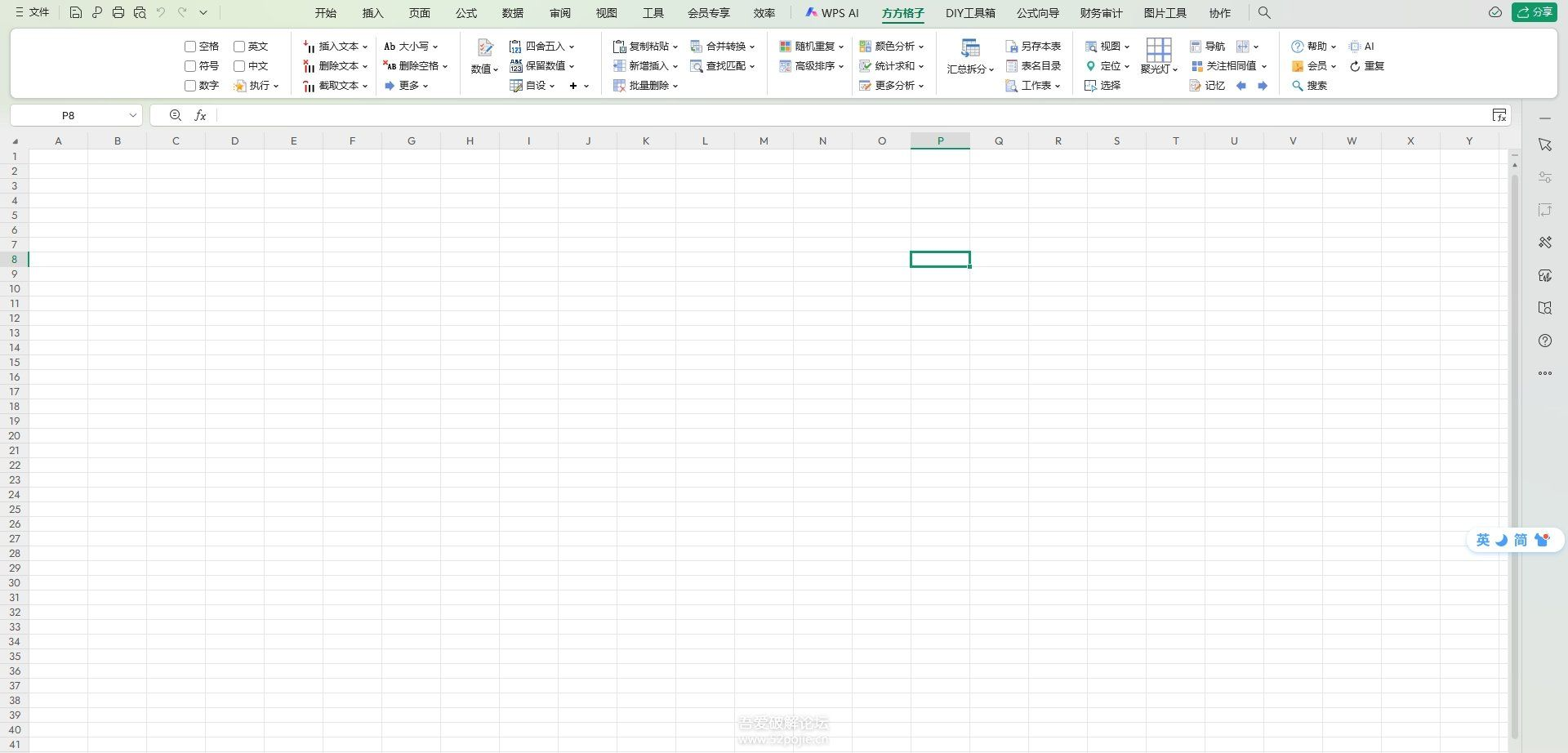The height and width of the screenshot is (753, 1568).
Task: Open the 表名目录 sheet directory
Action: pos(1033,66)
